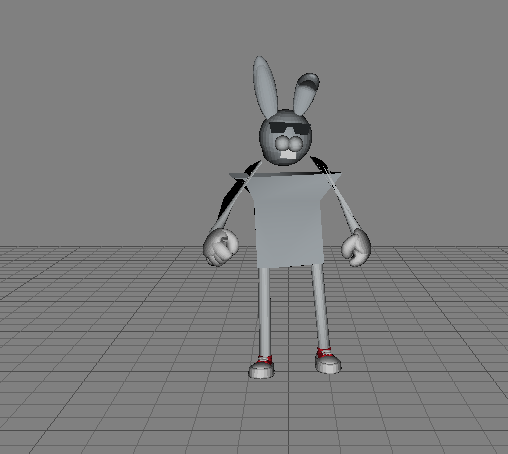Pick the angled leg on the screen's right
Viewport: 508px width, 454px height.
321,307
